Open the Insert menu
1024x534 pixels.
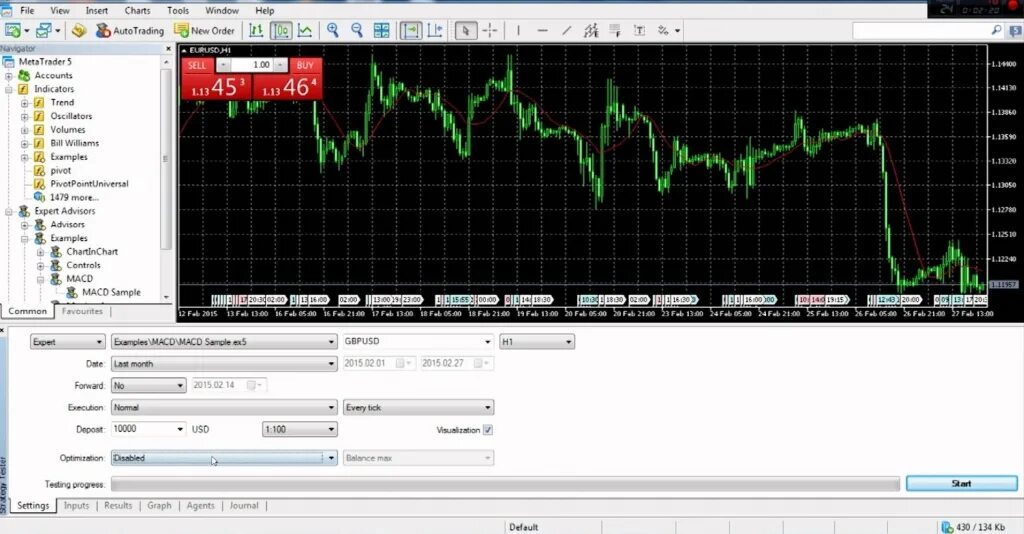[97, 10]
